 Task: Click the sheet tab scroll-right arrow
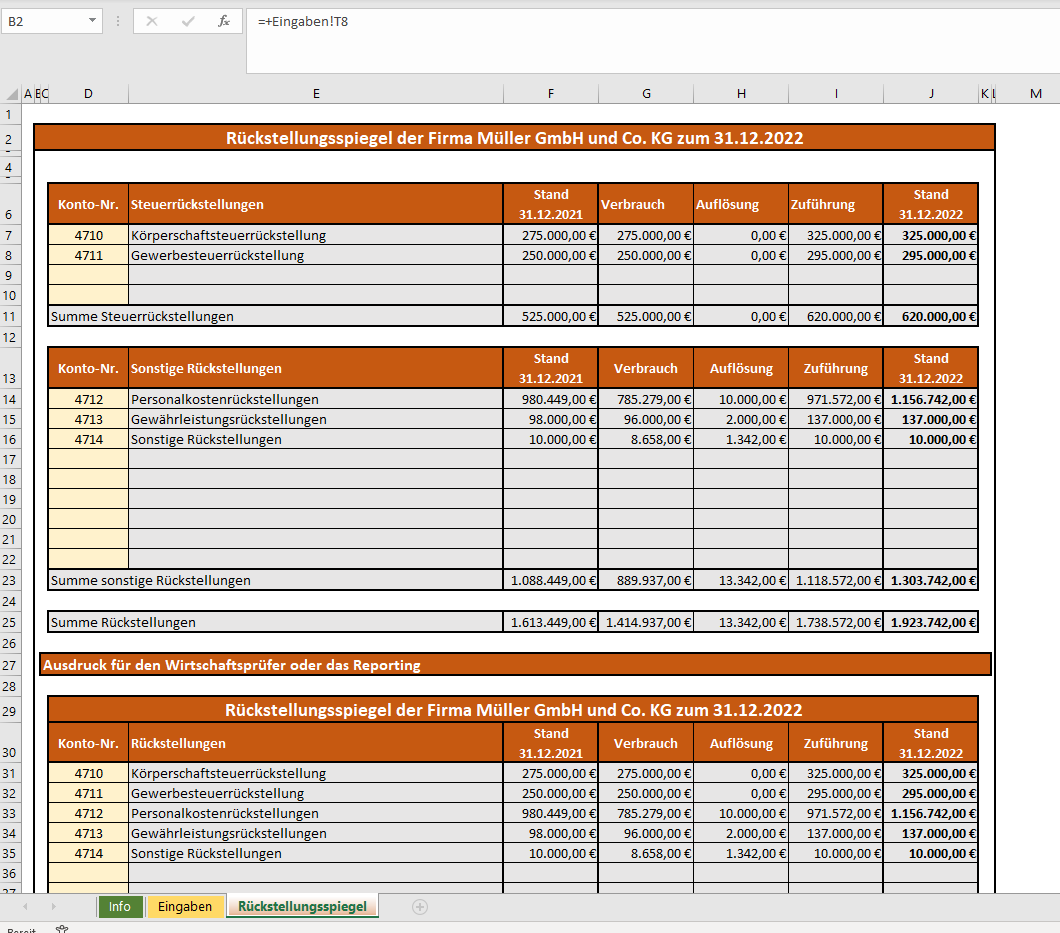pos(53,907)
